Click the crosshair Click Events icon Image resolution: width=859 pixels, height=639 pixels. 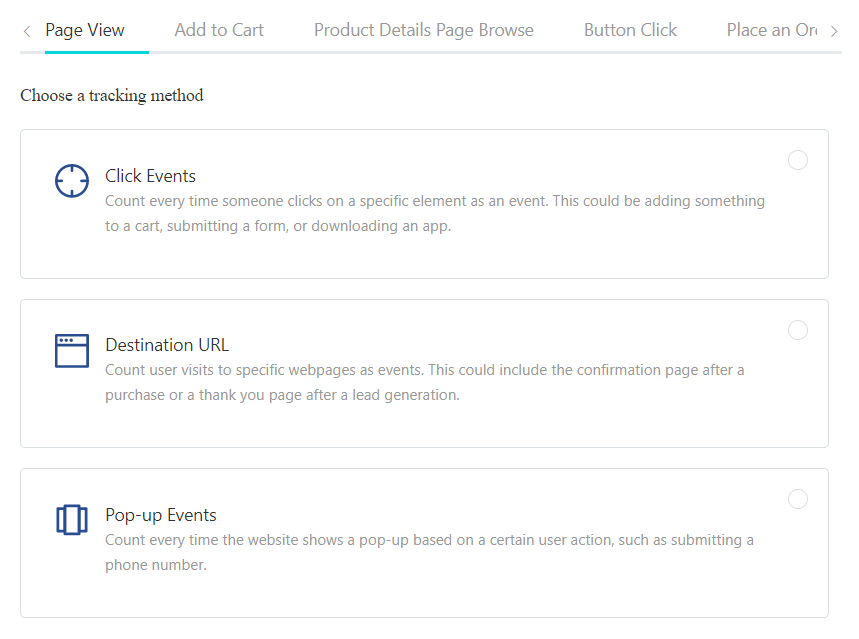point(72,181)
